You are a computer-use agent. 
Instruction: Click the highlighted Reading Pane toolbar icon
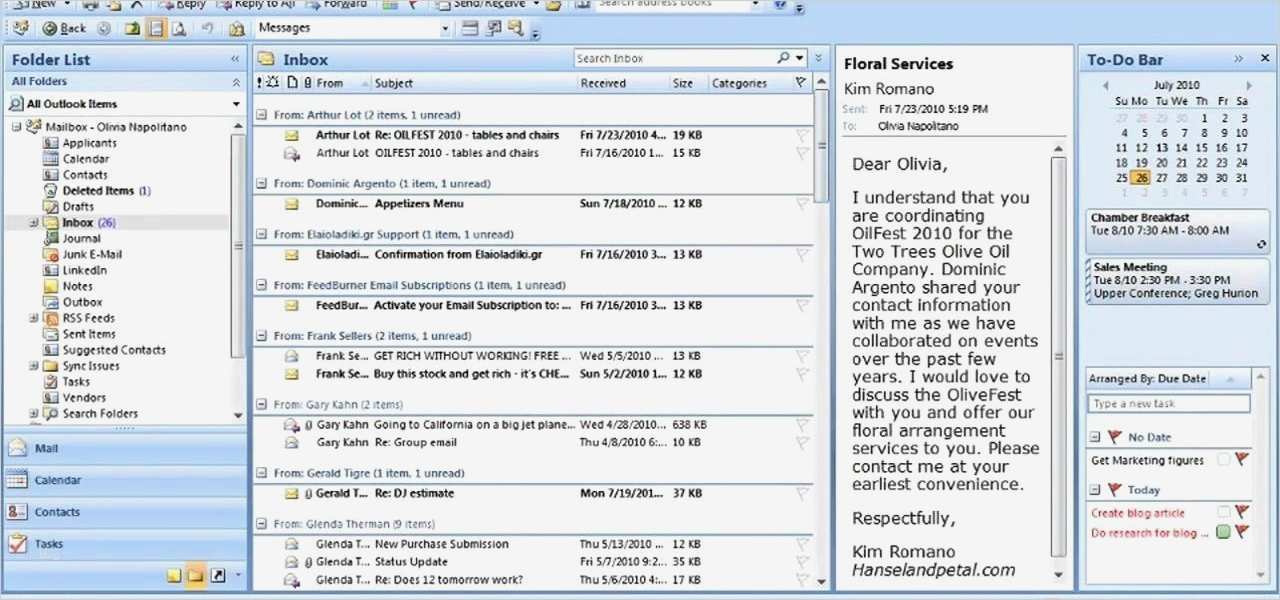click(155, 29)
